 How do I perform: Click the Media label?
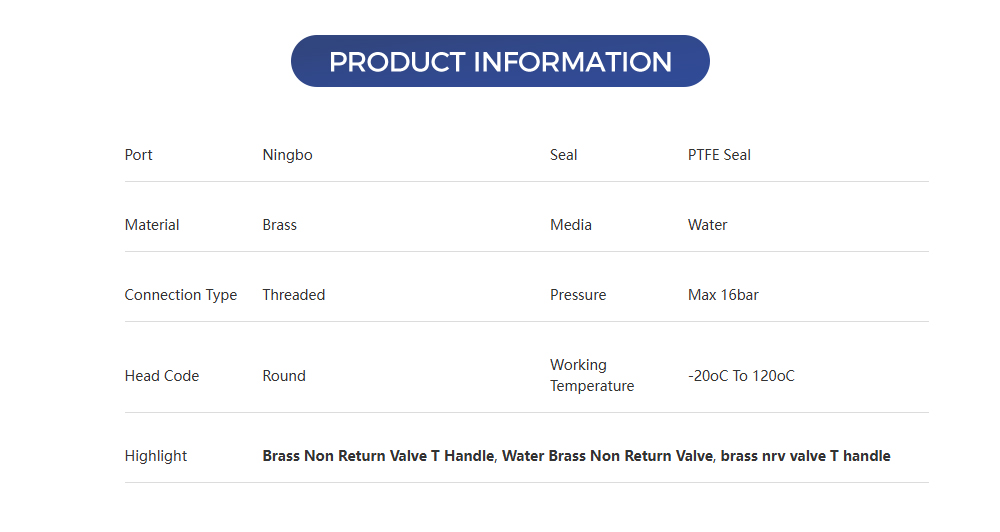click(571, 225)
